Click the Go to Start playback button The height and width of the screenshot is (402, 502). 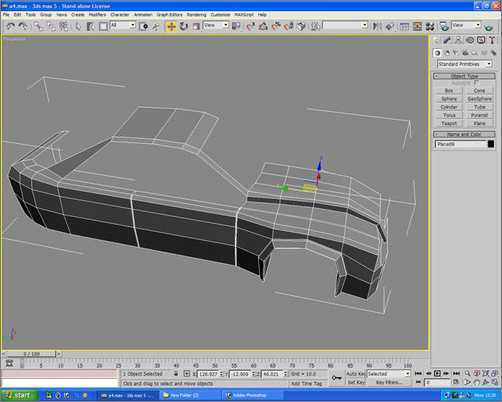(419, 374)
